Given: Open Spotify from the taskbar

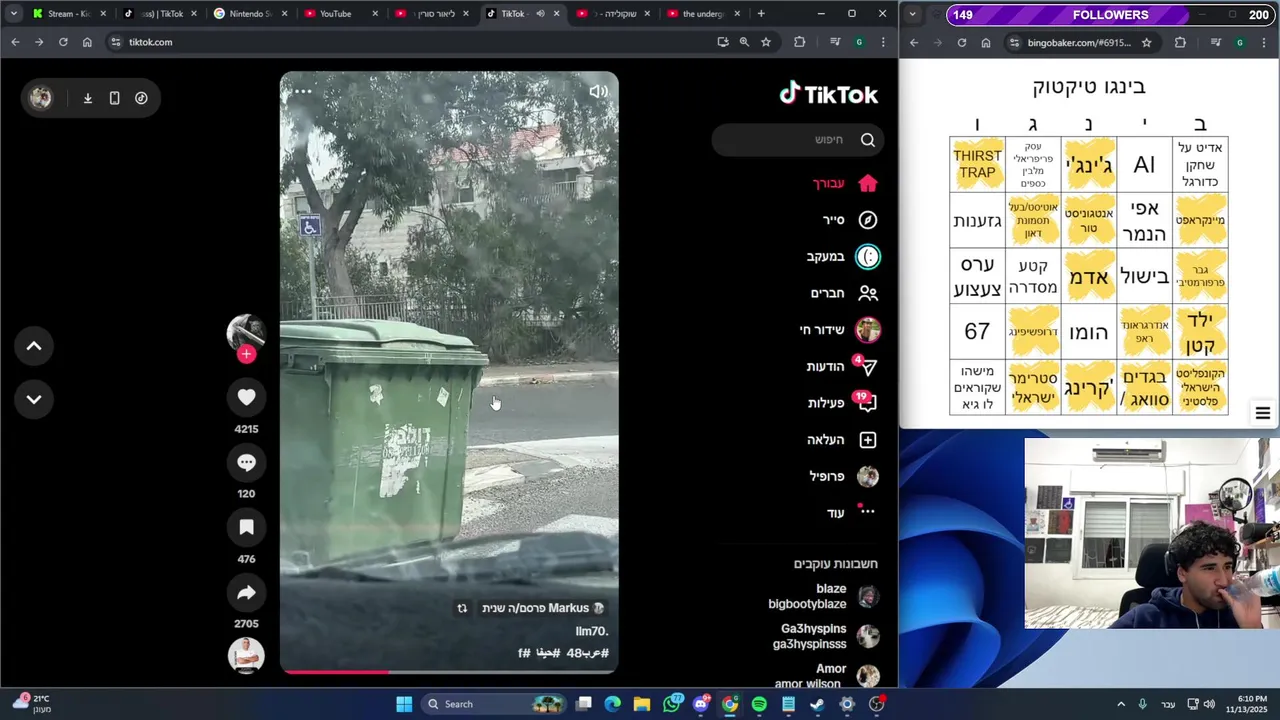Looking at the screenshot, I should (759, 704).
